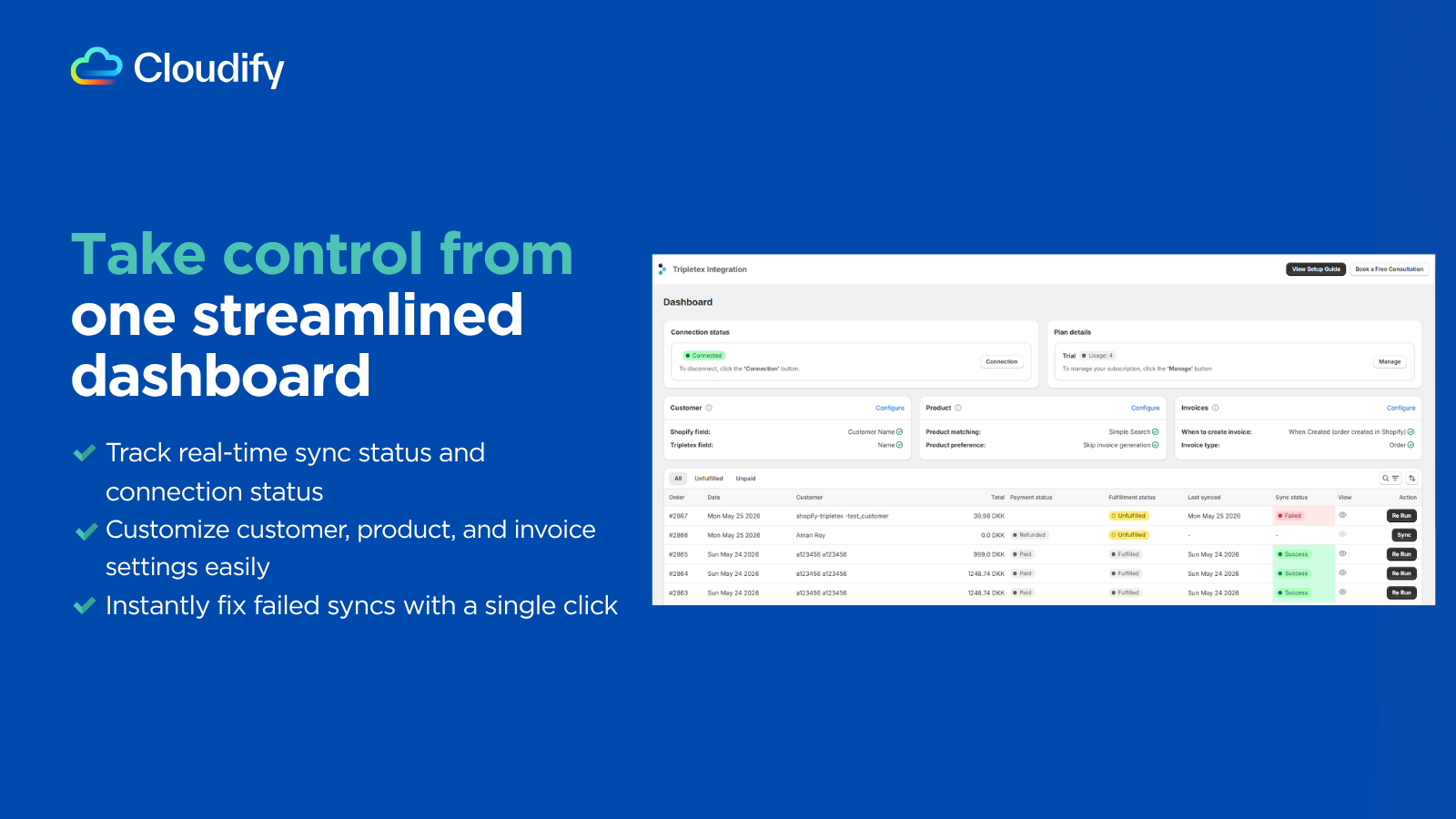Click the Failed sync status badge
The height and width of the screenshot is (819, 1456).
tap(1289, 516)
